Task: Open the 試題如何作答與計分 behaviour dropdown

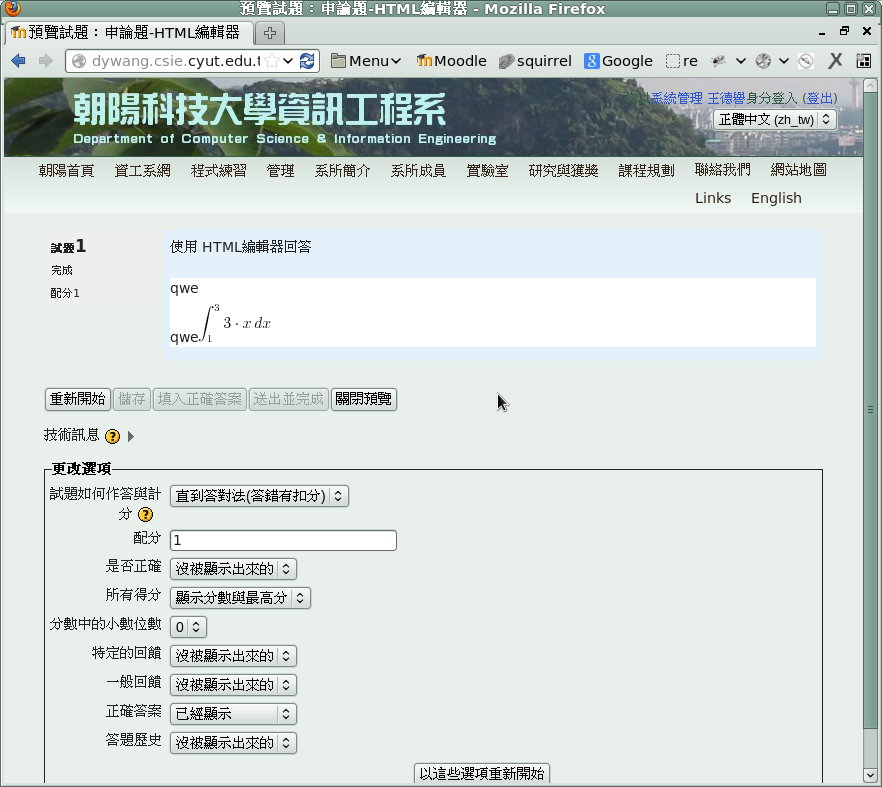Action: tap(259, 496)
